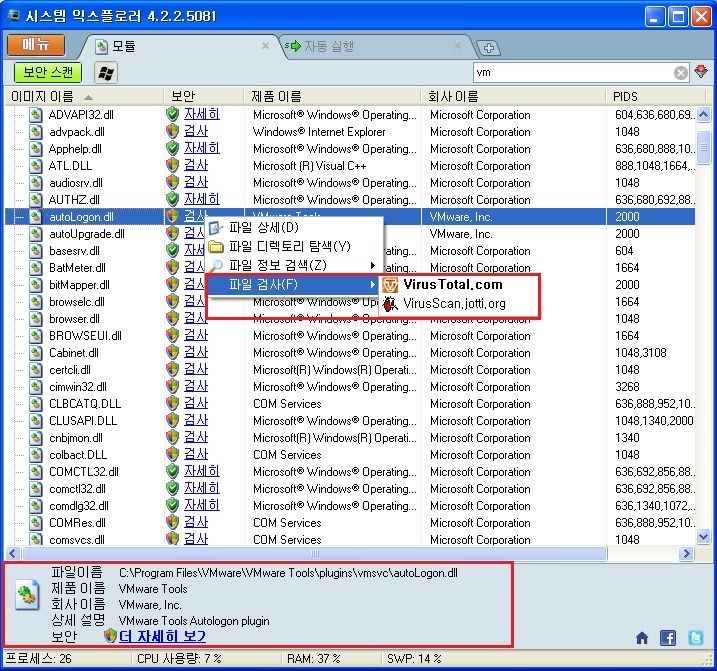Click the large file icon in details panel
The image size is (717, 671).
pyautogui.click(x=28, y=595)
